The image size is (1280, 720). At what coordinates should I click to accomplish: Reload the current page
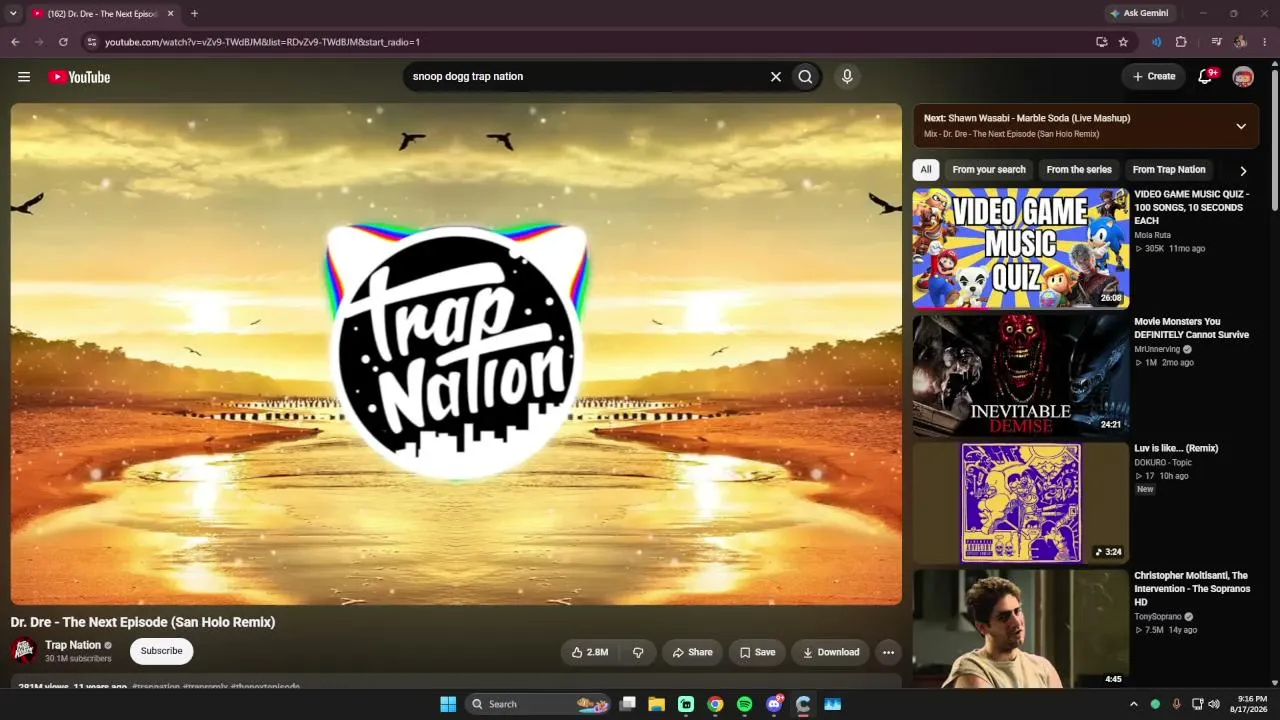tap(63, 42)
